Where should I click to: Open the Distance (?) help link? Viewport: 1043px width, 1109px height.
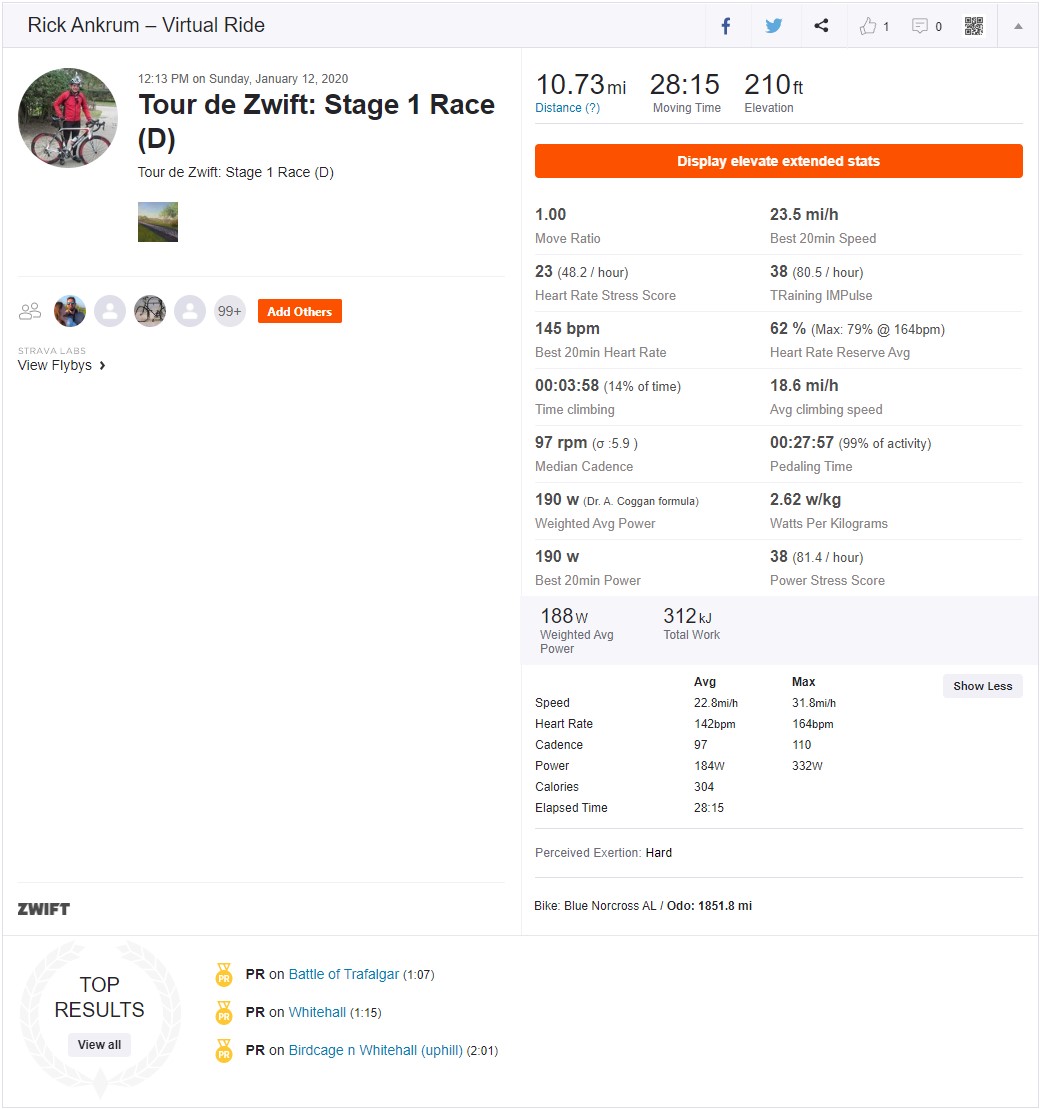[567, 108]
